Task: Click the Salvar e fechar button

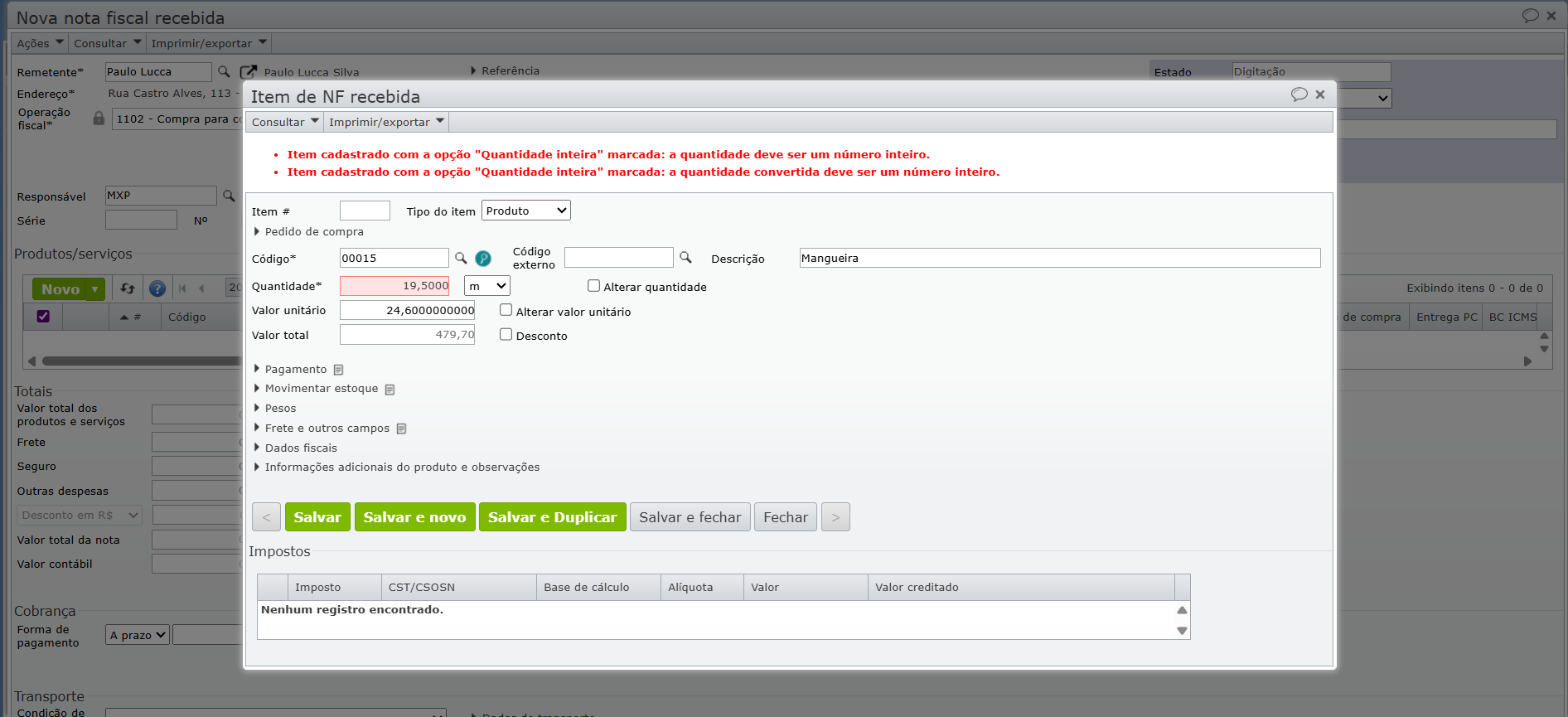Action: click(690, 517)
